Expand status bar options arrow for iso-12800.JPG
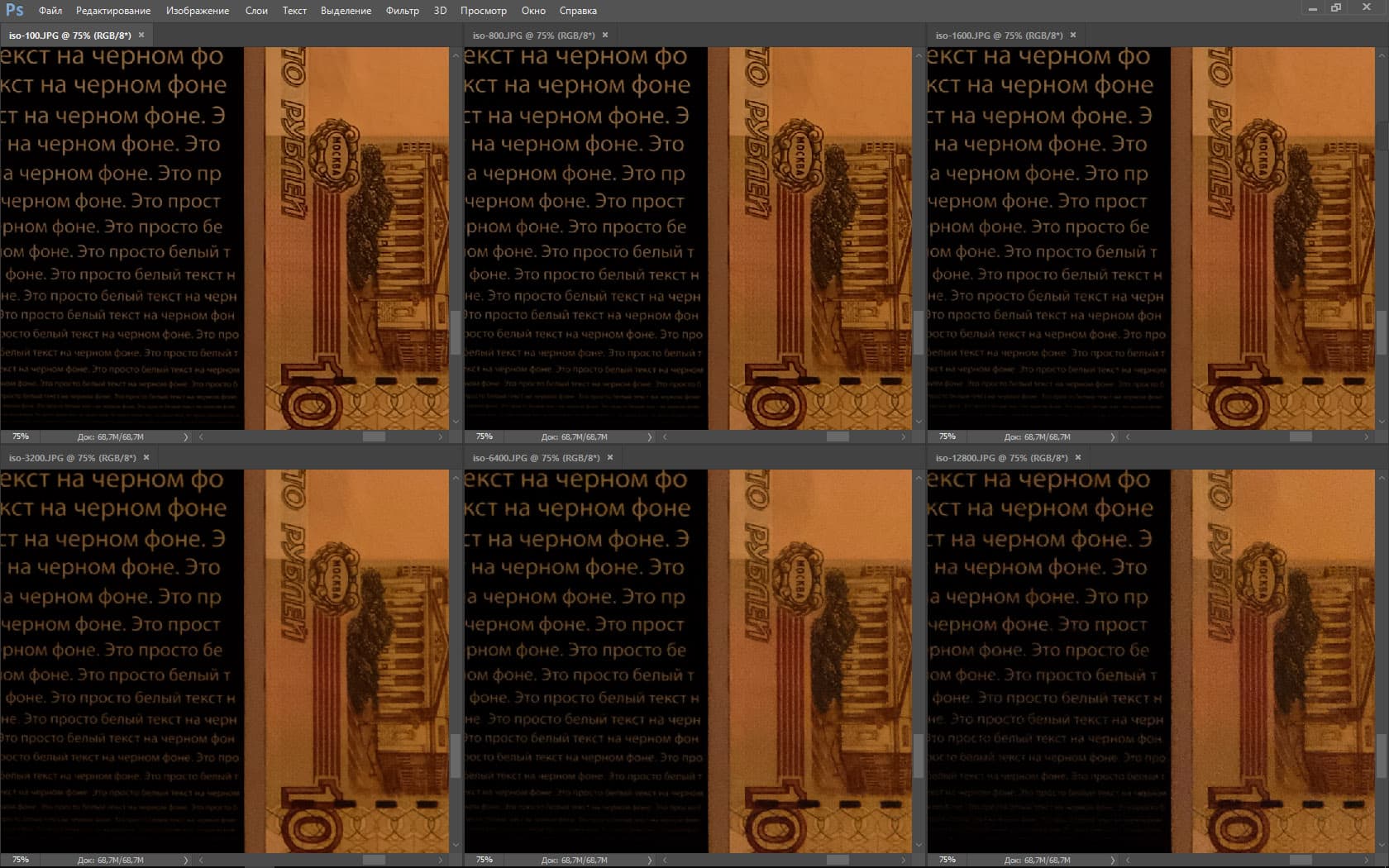The image size is (1389, 868). tap(1112, 860)
